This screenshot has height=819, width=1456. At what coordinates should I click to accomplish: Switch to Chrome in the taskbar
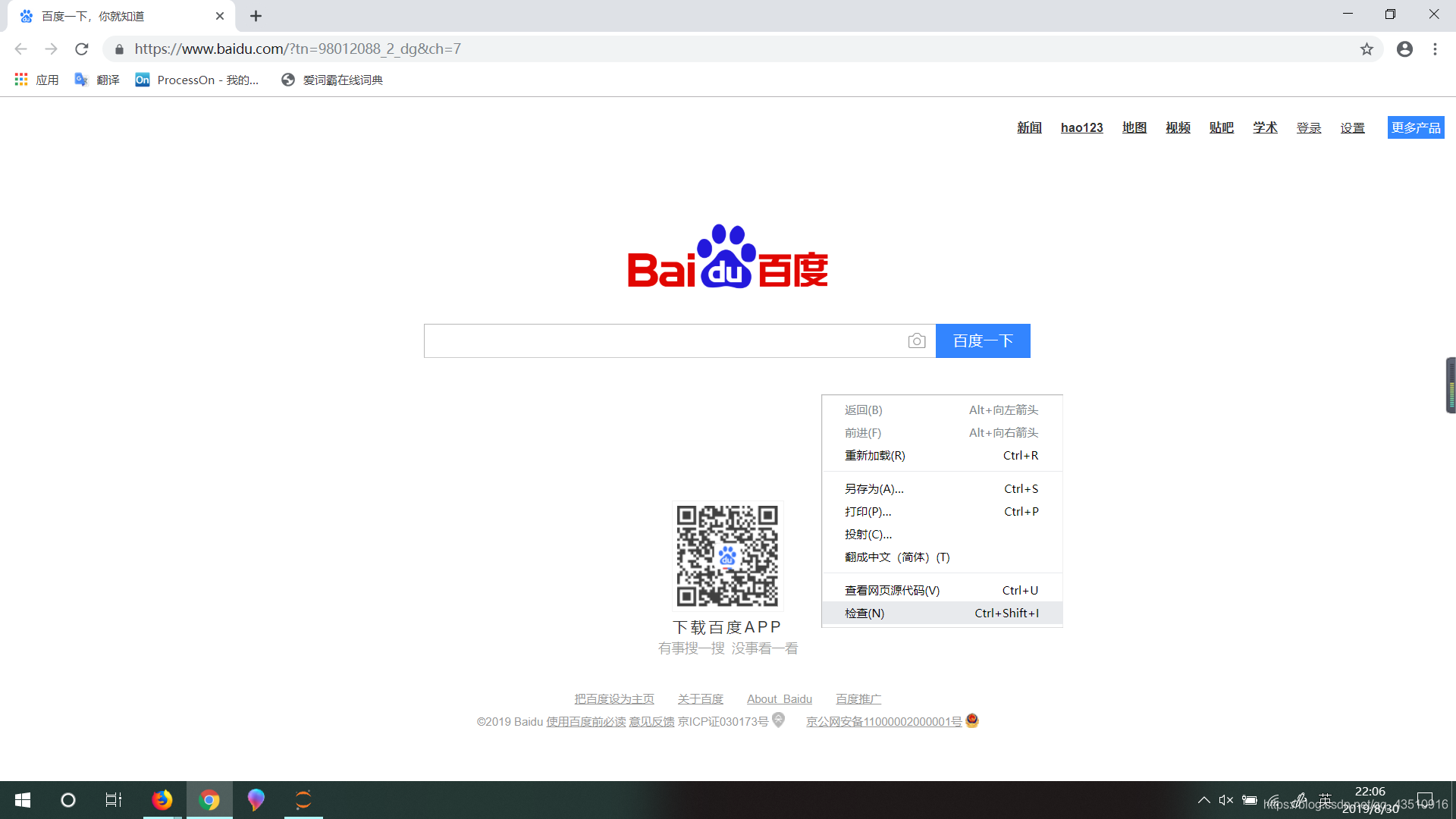click(209, 800)
